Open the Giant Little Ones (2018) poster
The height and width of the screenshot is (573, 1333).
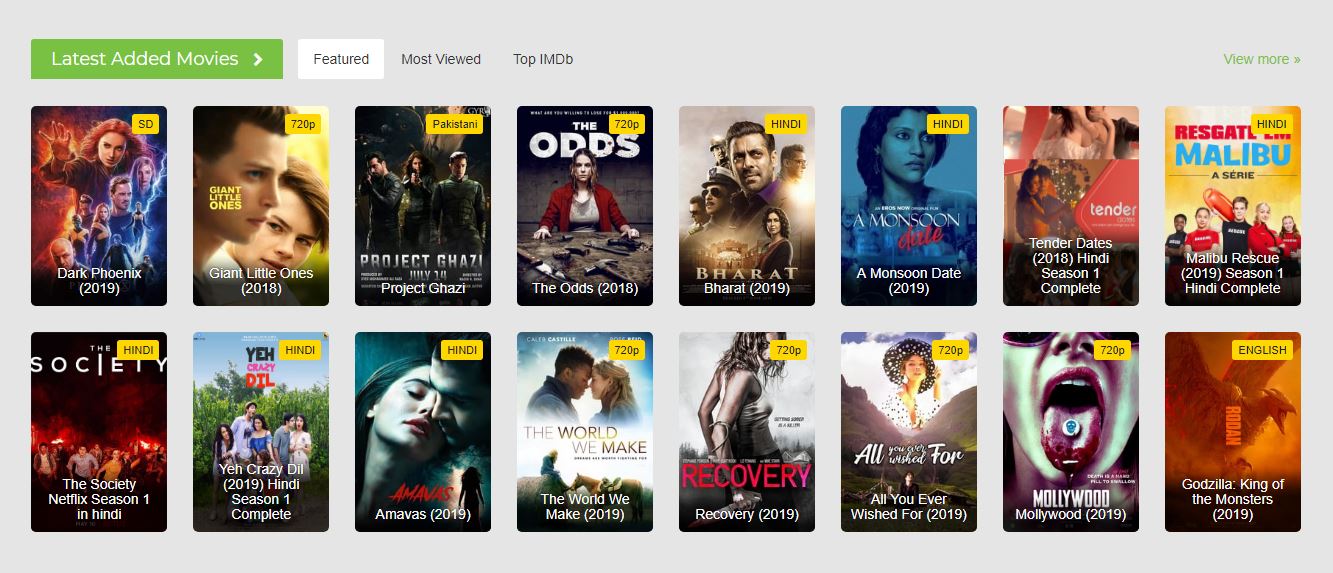pyautogui.click(x=261, y=206)
